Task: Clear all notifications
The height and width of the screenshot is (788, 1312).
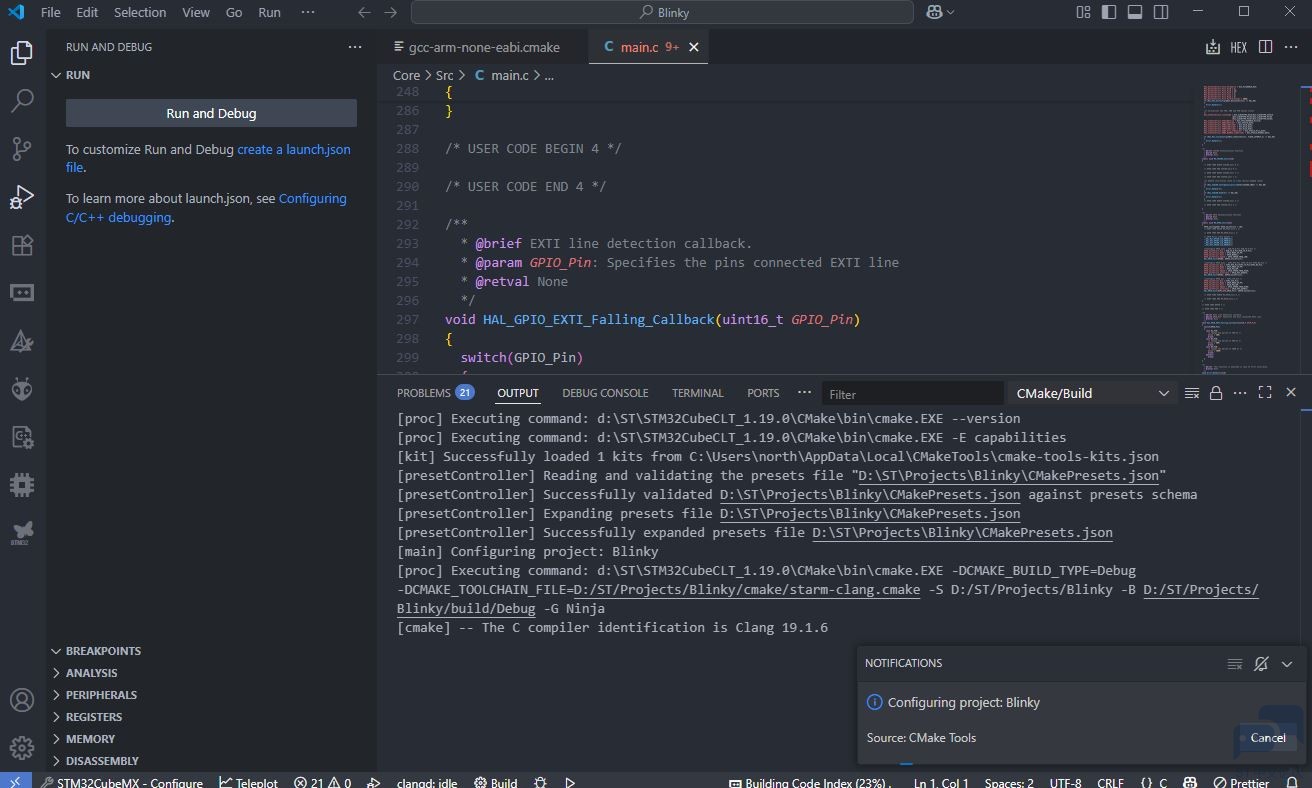Action: point(1235,664)
